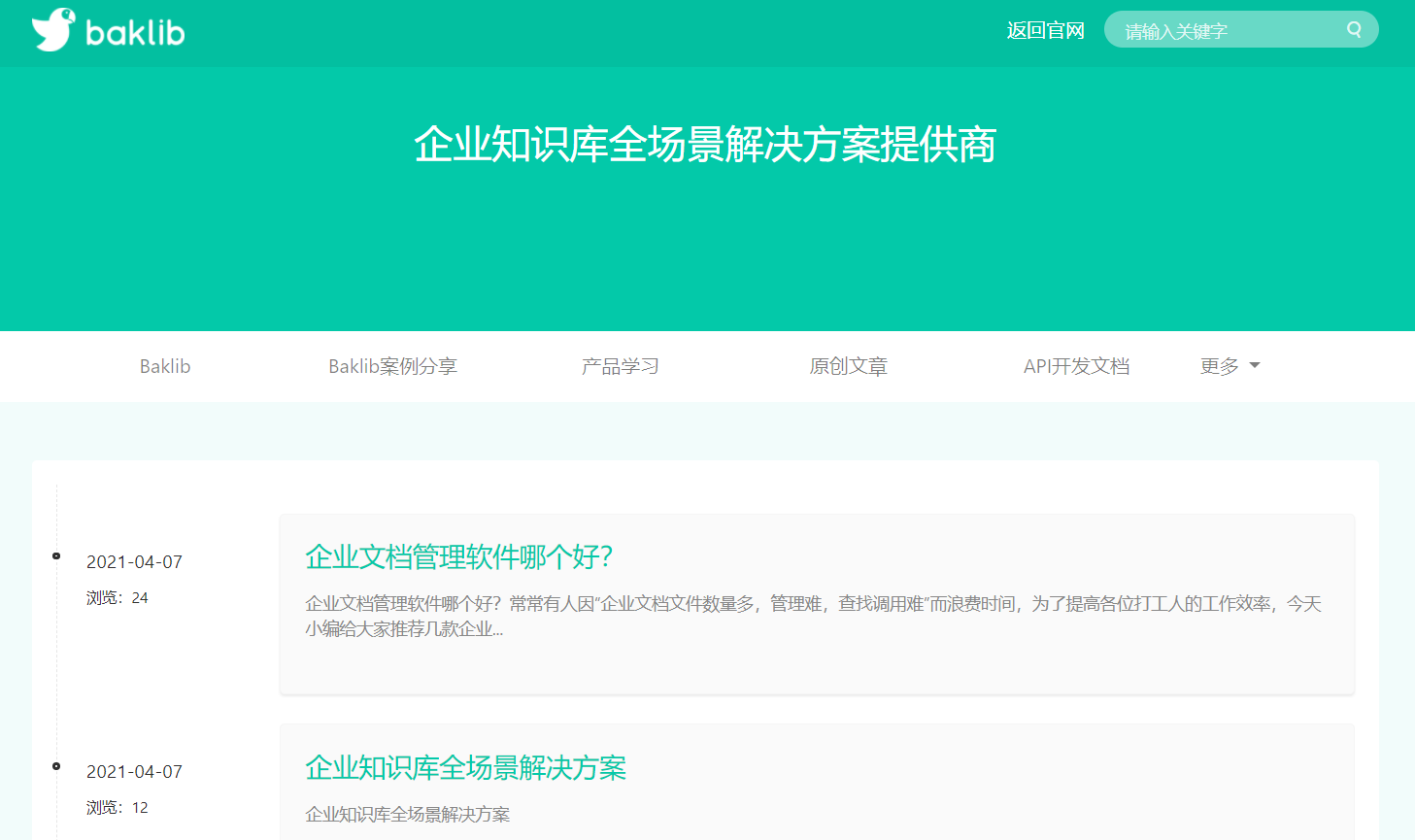Screen dimensions: 1415x840
Task: Go to the 原创文章 tab
Action: coord(849,366)
